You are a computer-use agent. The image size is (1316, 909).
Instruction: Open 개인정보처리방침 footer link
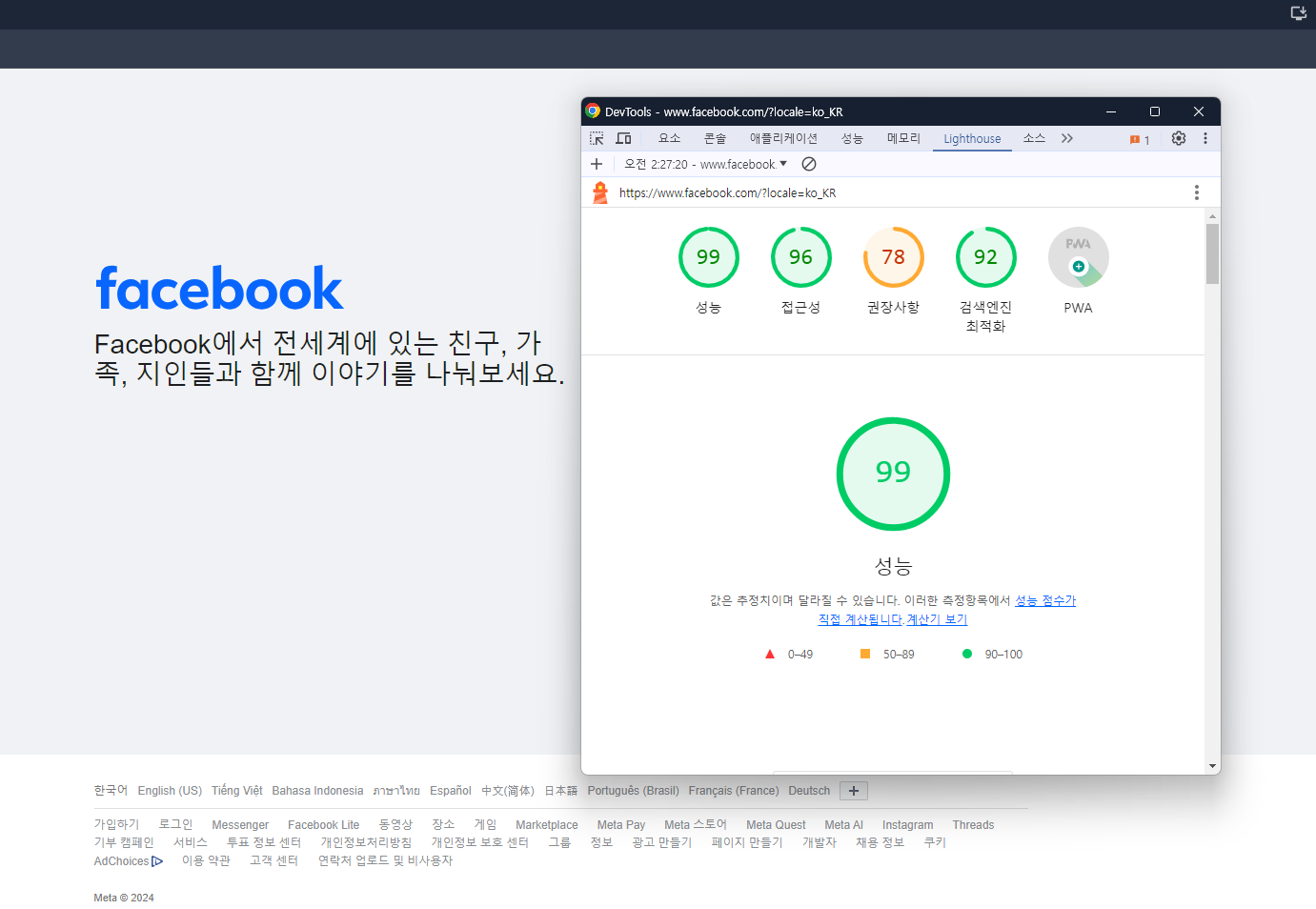366,843
